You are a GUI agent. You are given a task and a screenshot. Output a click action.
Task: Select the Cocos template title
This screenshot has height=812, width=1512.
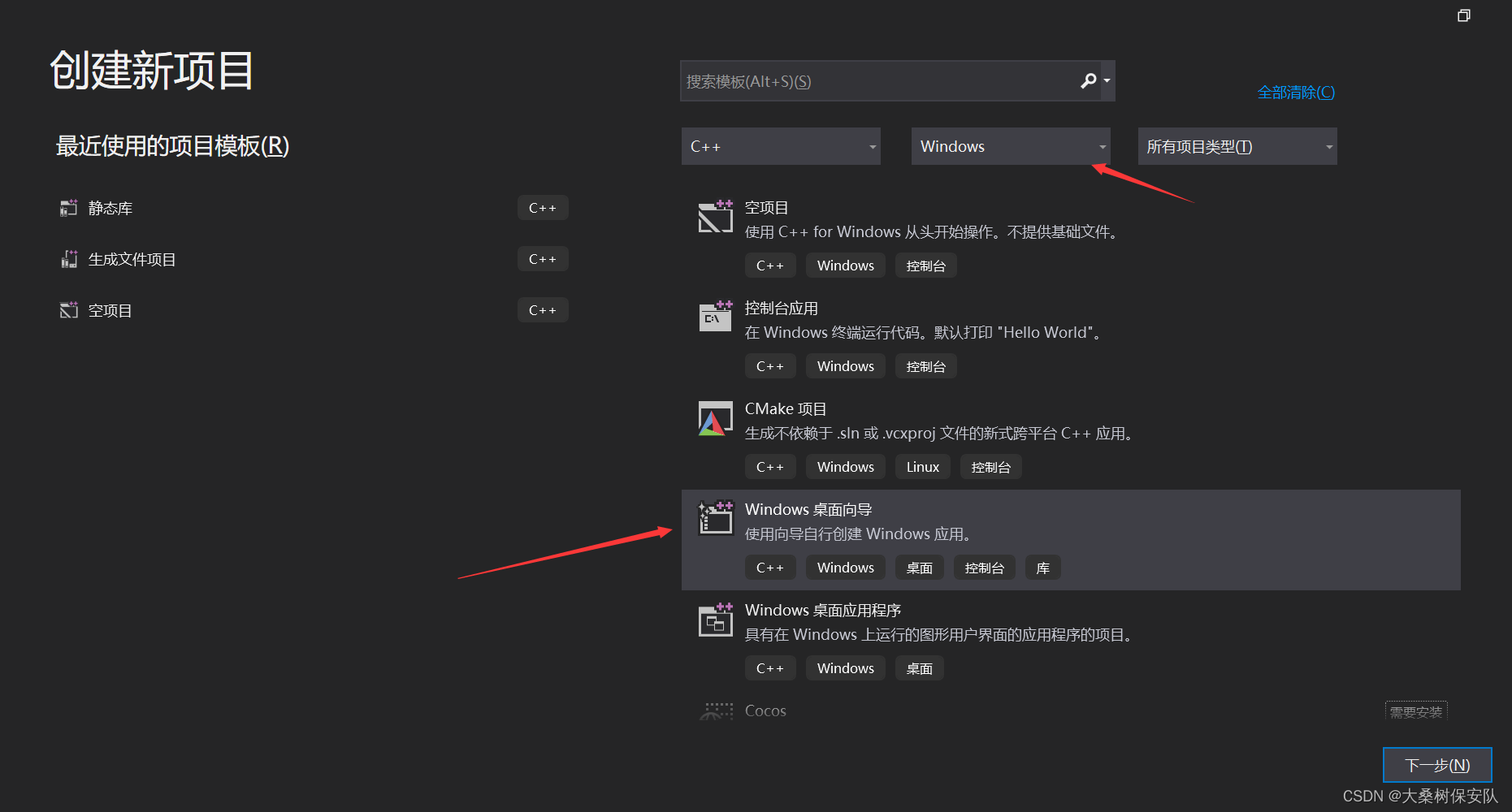tap(765, 711)
